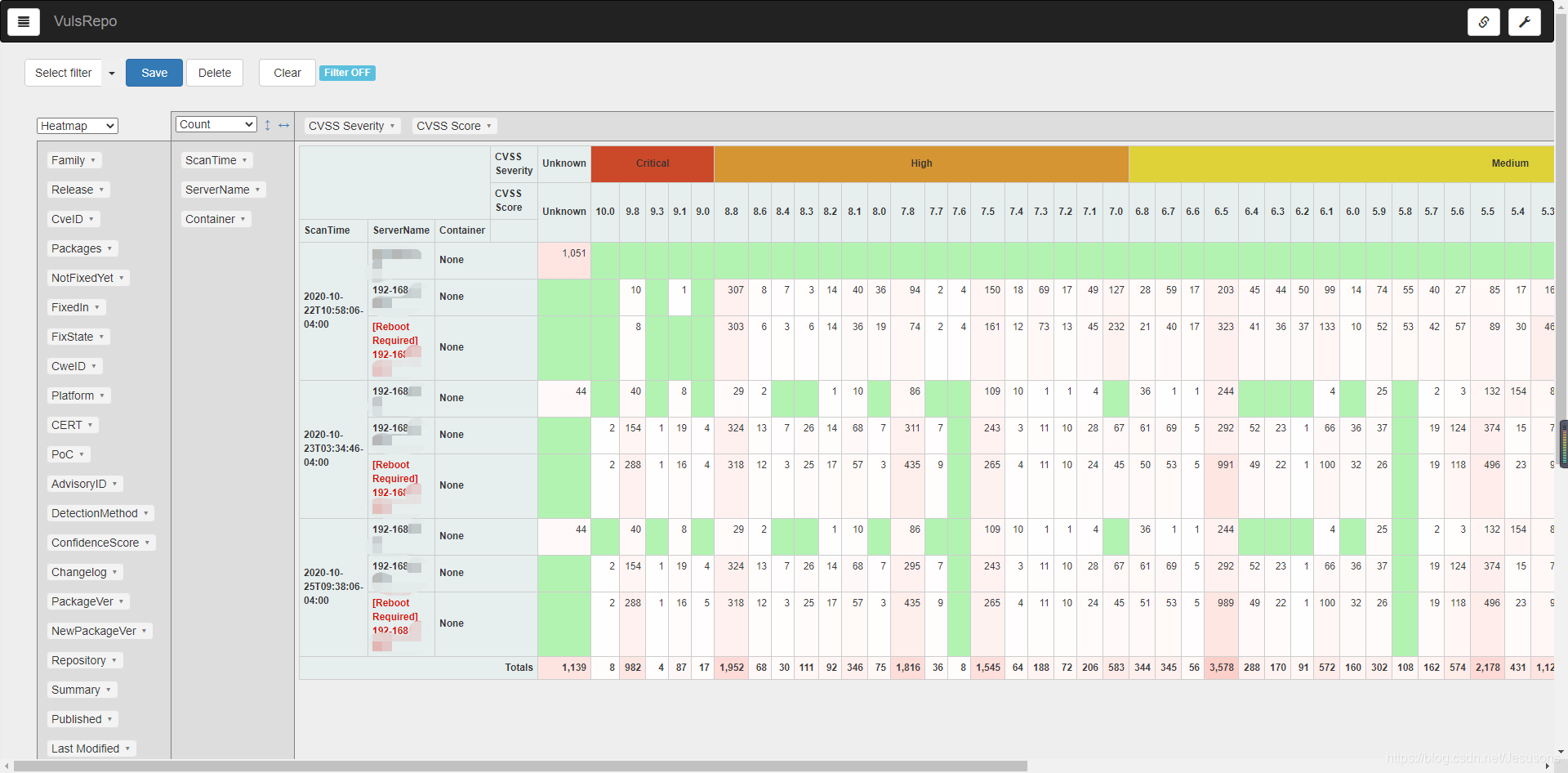Image resolution: width=1568 pixels, height=773 pixels.
Task: Open Changelog attribute filter
Action: click(x=115, y=572)
